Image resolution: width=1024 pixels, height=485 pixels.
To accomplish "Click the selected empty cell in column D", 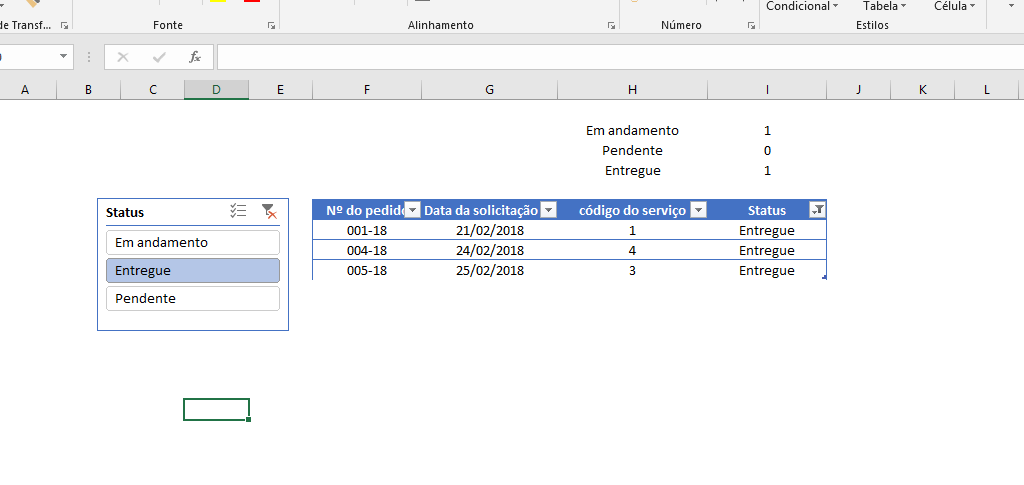I will tap(216, 409).
